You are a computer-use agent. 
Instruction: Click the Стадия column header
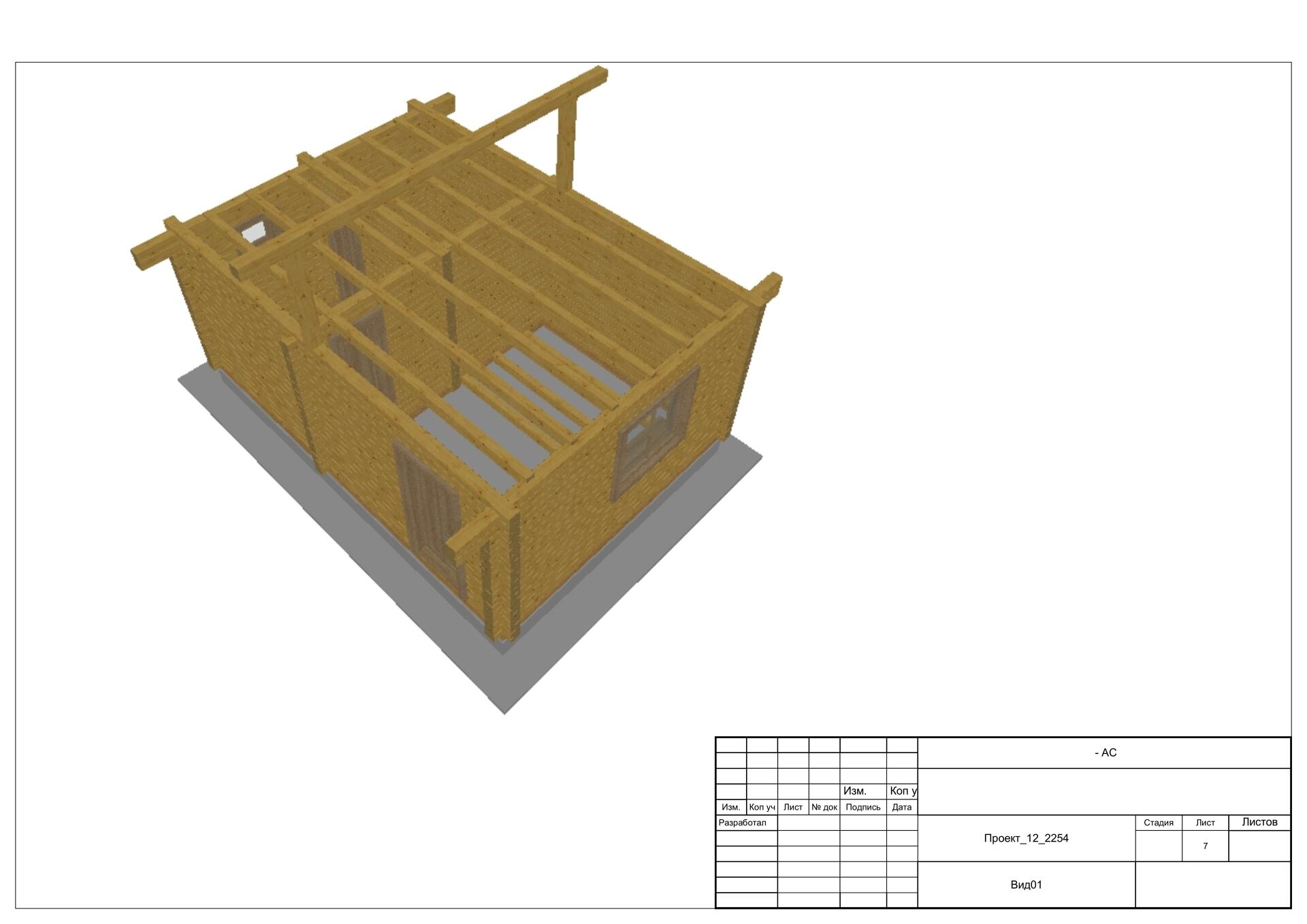coord(1158,823)
